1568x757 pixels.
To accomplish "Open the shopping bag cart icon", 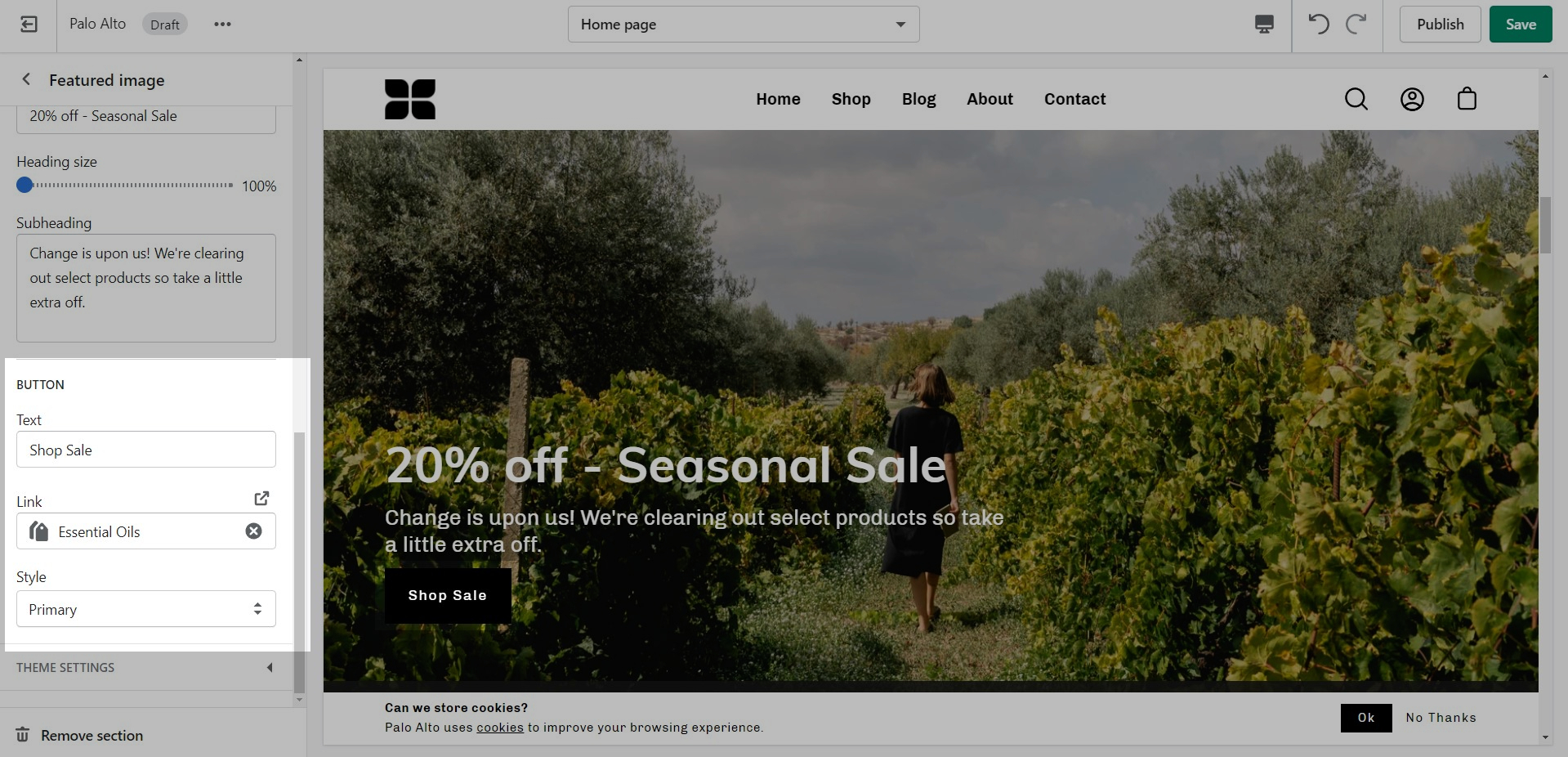I will coord(1467,99).
